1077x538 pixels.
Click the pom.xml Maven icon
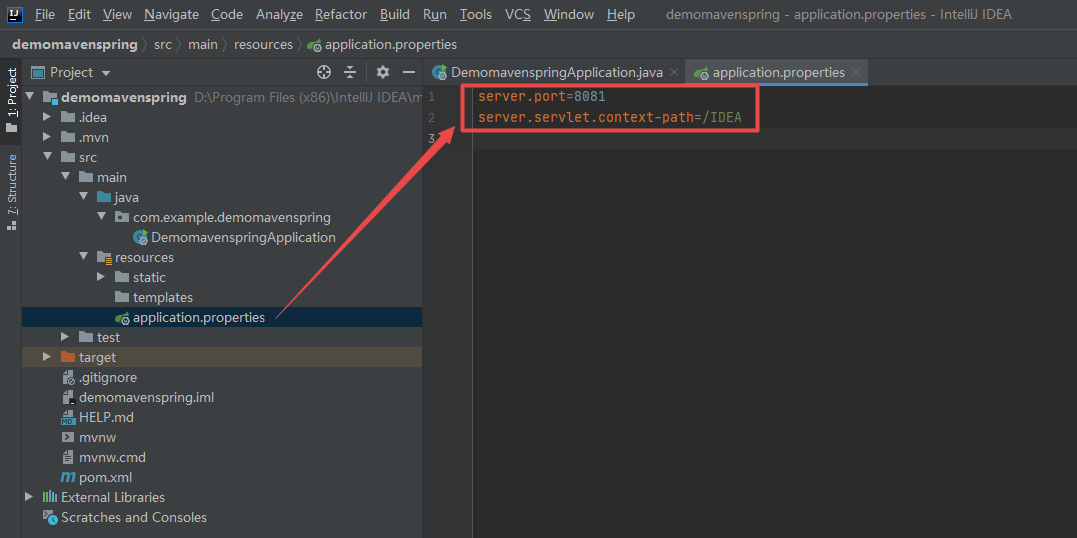tap(68, 477)
